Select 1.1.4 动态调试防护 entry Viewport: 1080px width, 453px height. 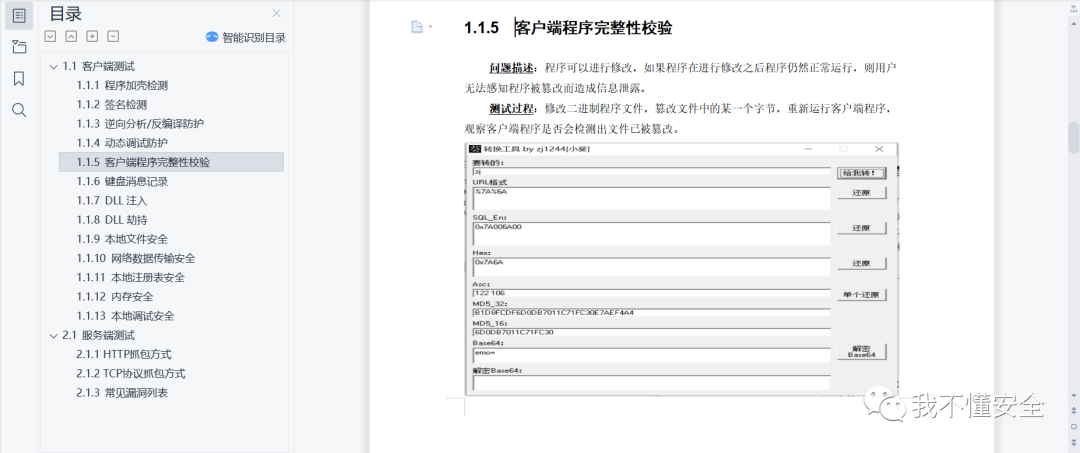122,143
